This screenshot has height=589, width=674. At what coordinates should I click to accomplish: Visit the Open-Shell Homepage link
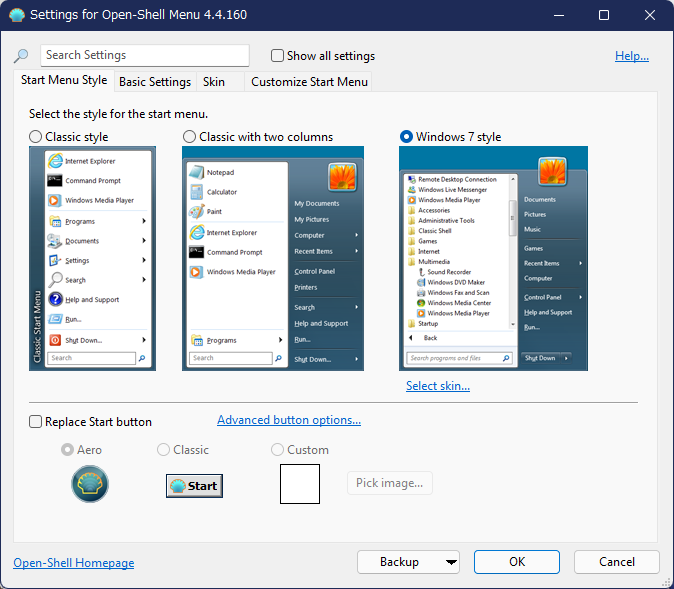coord(74,563)
